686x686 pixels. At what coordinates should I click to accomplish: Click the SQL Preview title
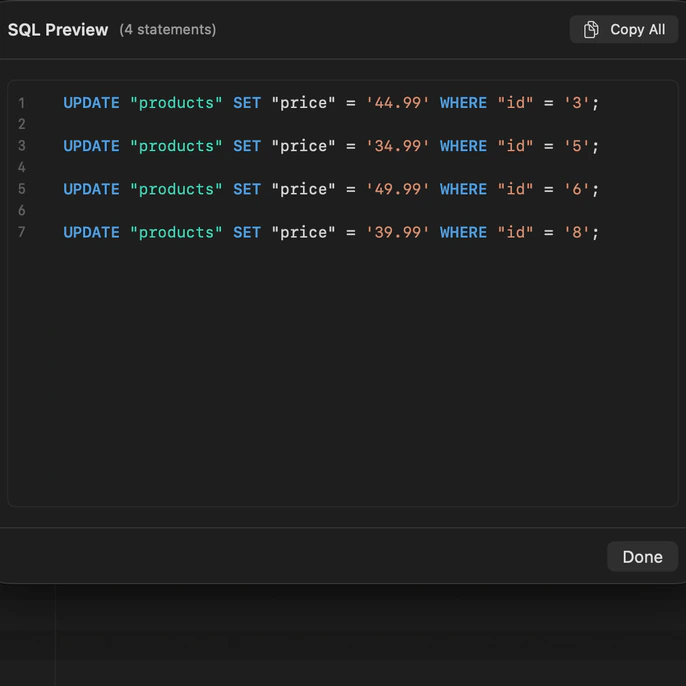tap(58, 30)
